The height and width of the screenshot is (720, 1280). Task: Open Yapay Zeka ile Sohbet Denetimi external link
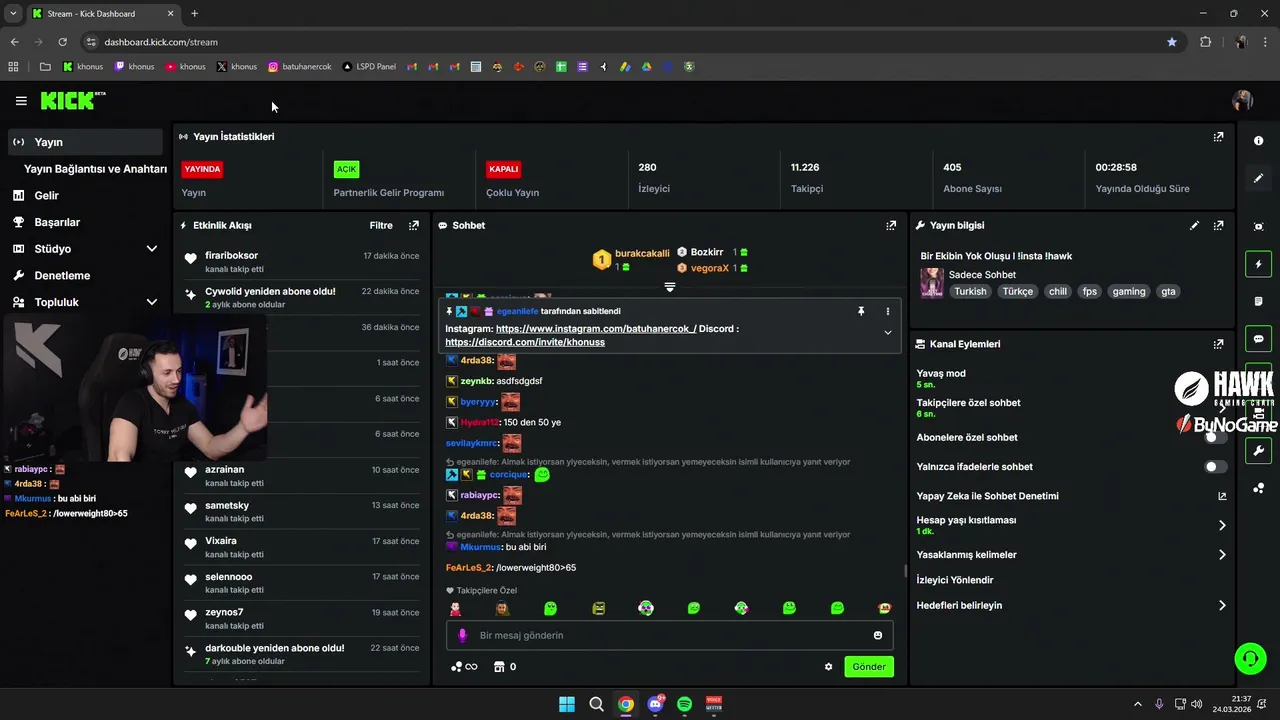[x=1222, y=496]
